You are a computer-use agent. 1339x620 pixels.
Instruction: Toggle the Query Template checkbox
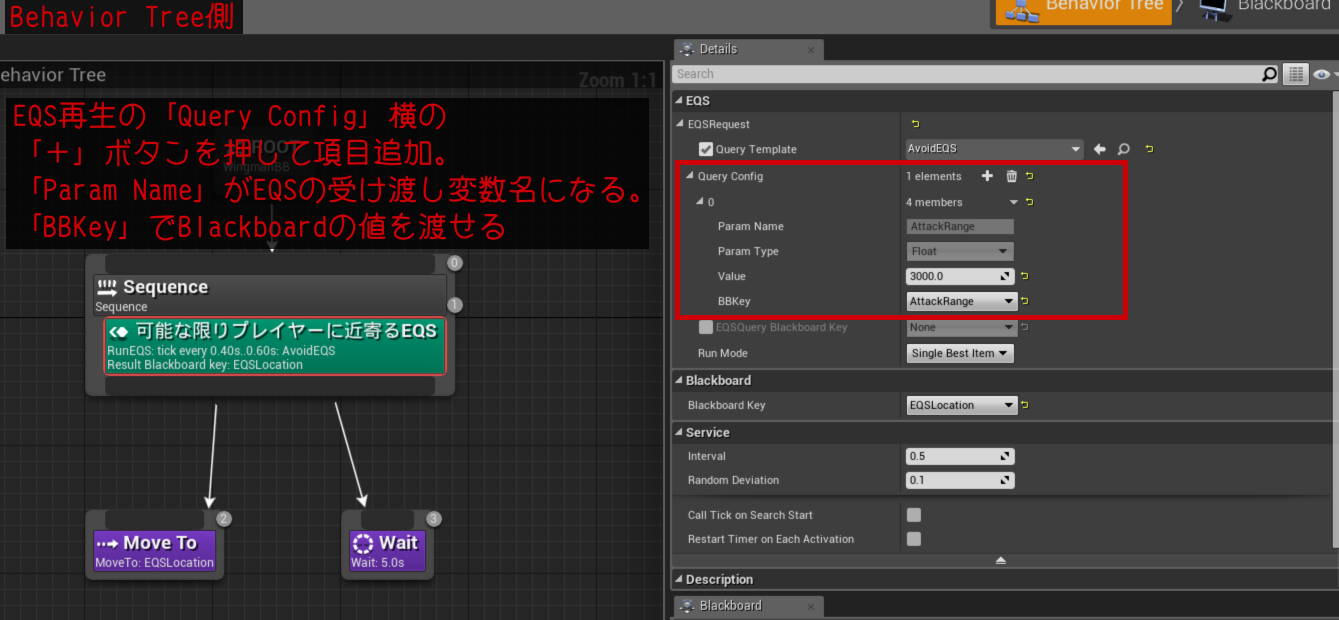pos(706,149)
